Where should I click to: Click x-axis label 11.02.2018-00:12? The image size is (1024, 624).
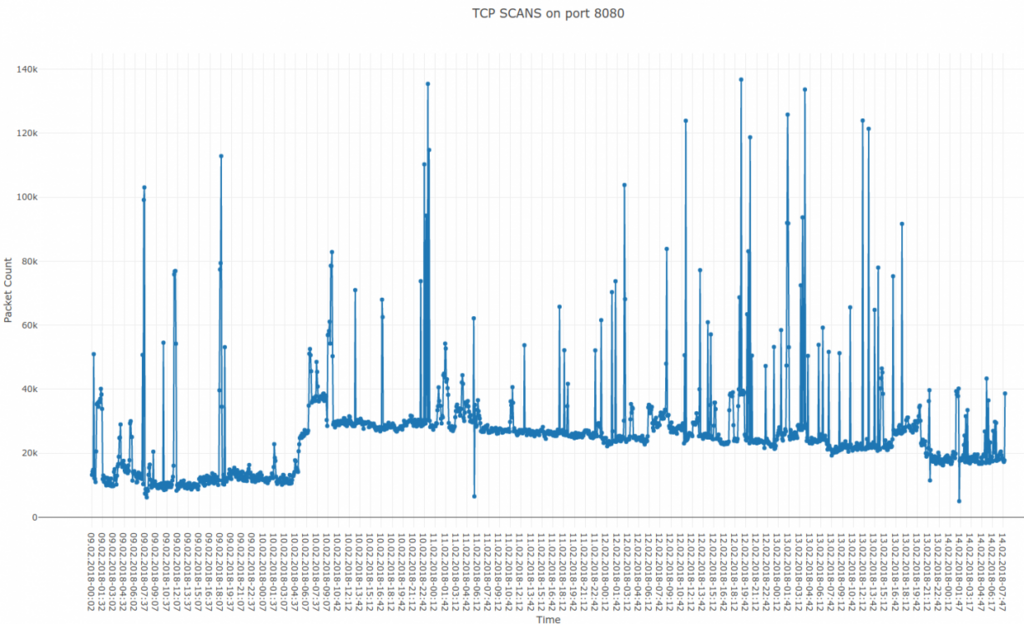click(434, 572)
